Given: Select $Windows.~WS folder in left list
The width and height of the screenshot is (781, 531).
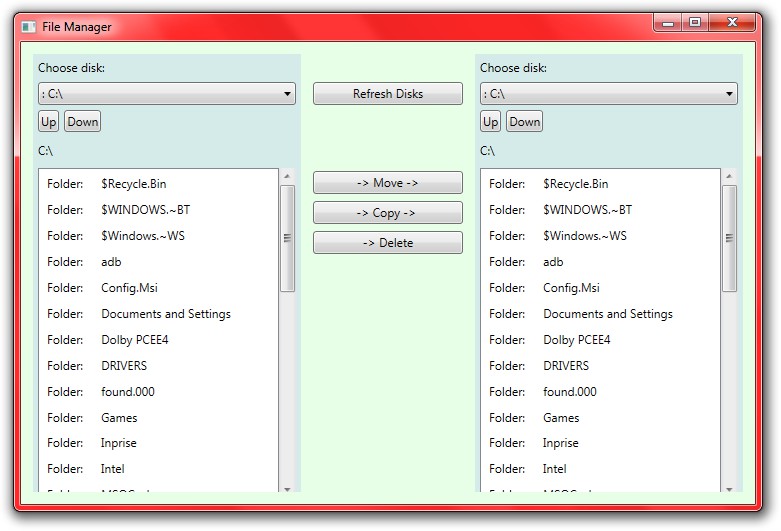Looking at the screenshot, I should pyautogui.click(x=158, y=236).
